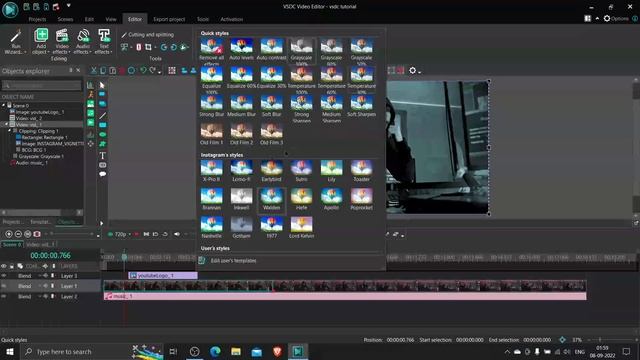This screenshot has height=360, width=640.
Task: Click the crop tool icon in Tools
Action: click(148, 47)
